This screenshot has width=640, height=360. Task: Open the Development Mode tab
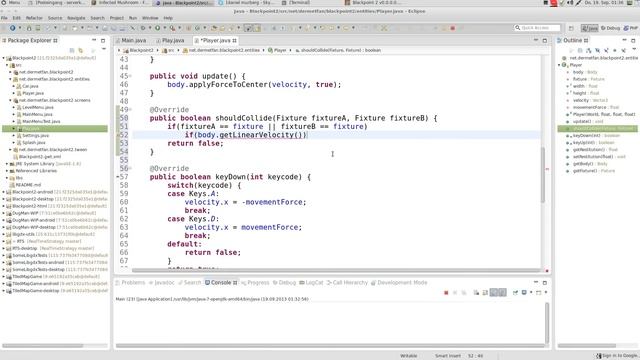399,282
